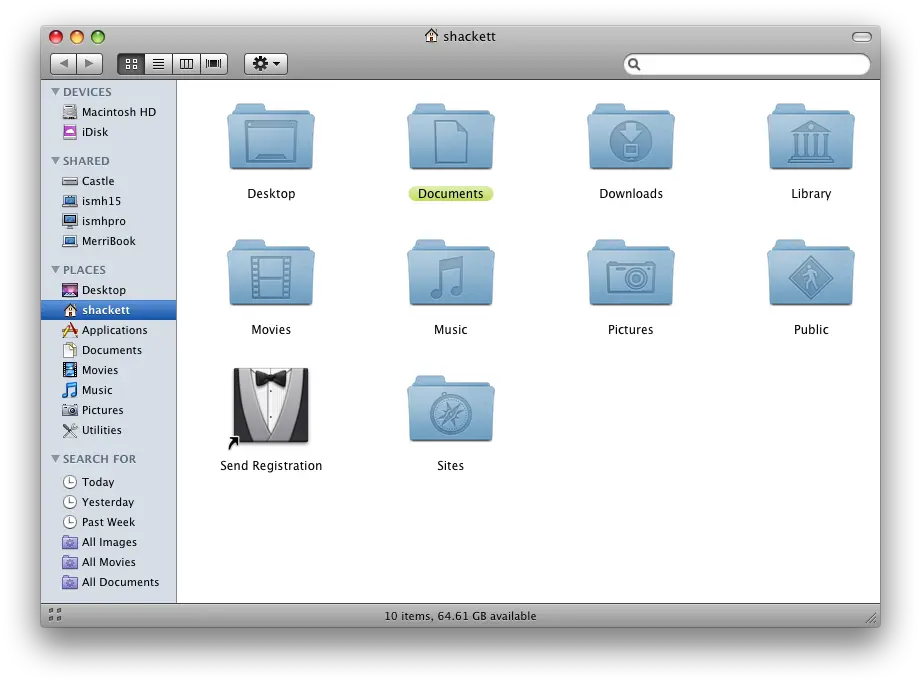Go back with the left arrow button

coord(63,63)
